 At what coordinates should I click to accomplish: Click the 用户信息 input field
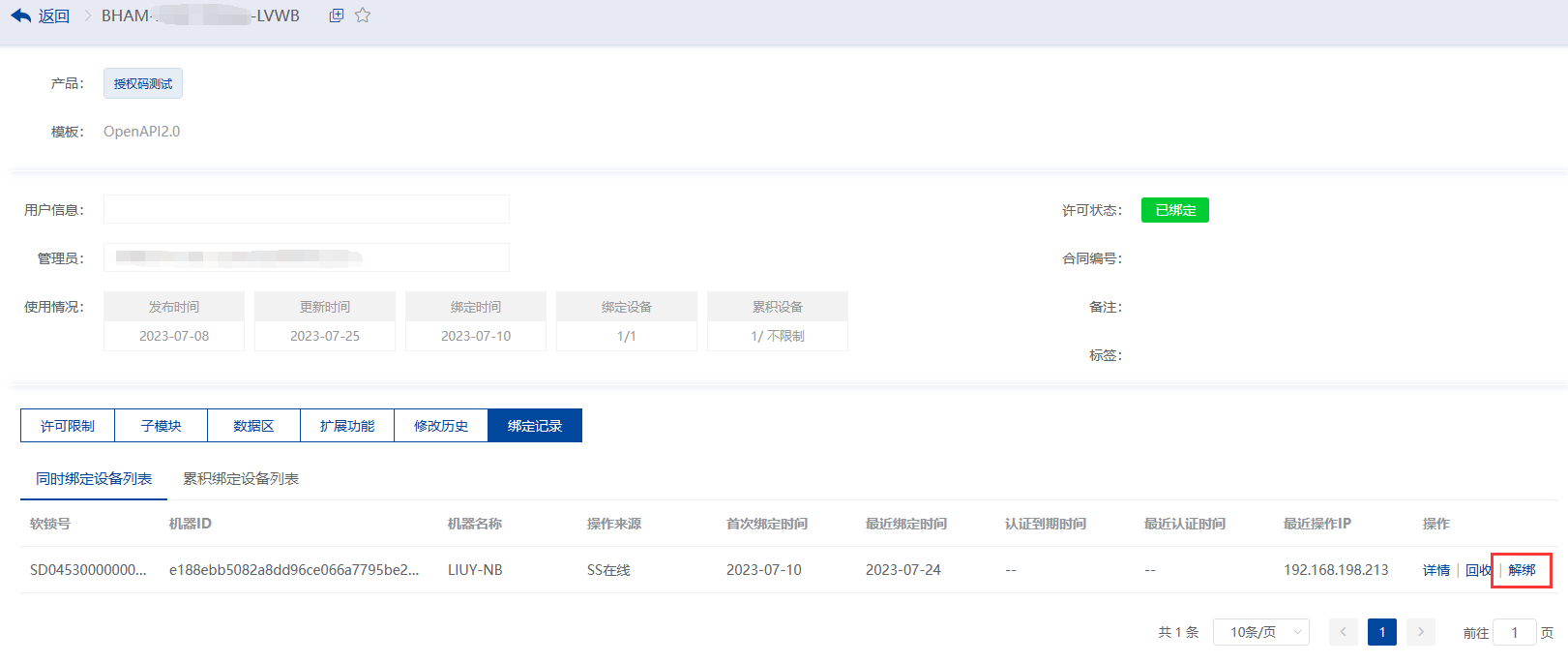coord(307,209)
